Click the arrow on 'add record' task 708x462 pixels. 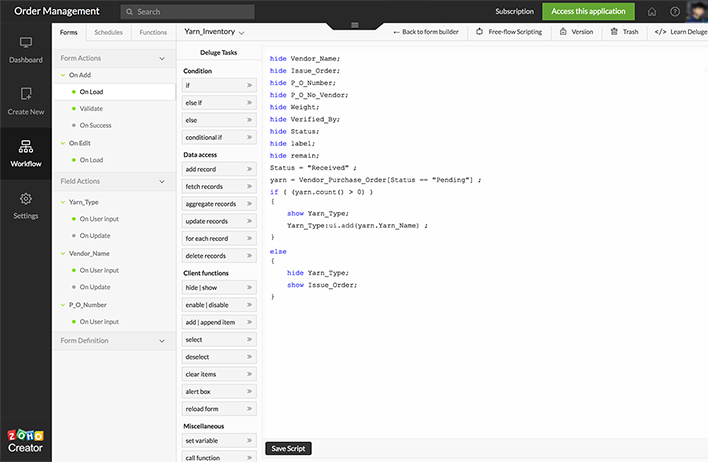tap(249, 169)
